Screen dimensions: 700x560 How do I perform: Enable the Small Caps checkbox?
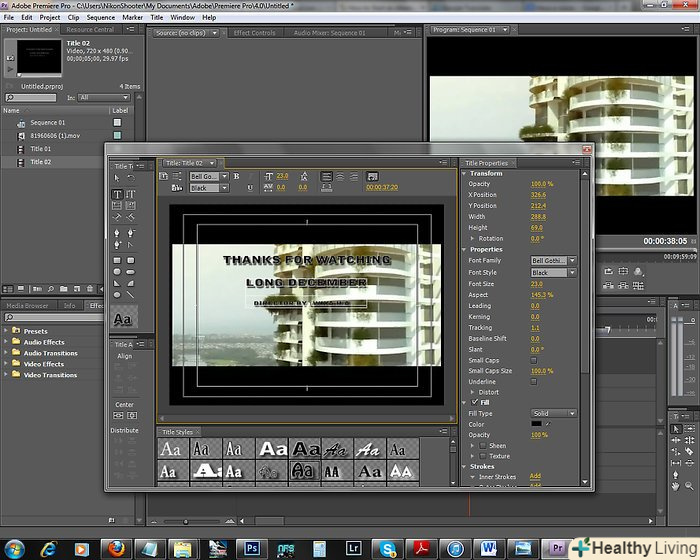coord(534,360)
